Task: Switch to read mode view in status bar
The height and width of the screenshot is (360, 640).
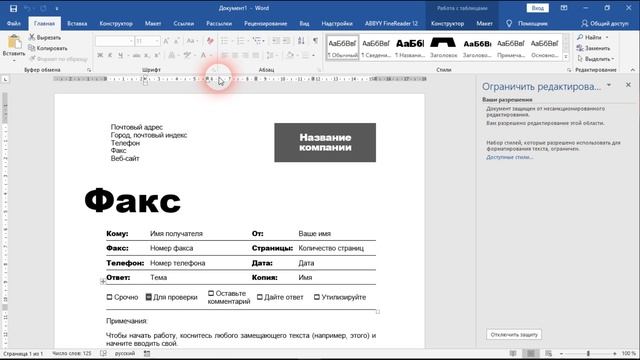Action: pos(513,353)
